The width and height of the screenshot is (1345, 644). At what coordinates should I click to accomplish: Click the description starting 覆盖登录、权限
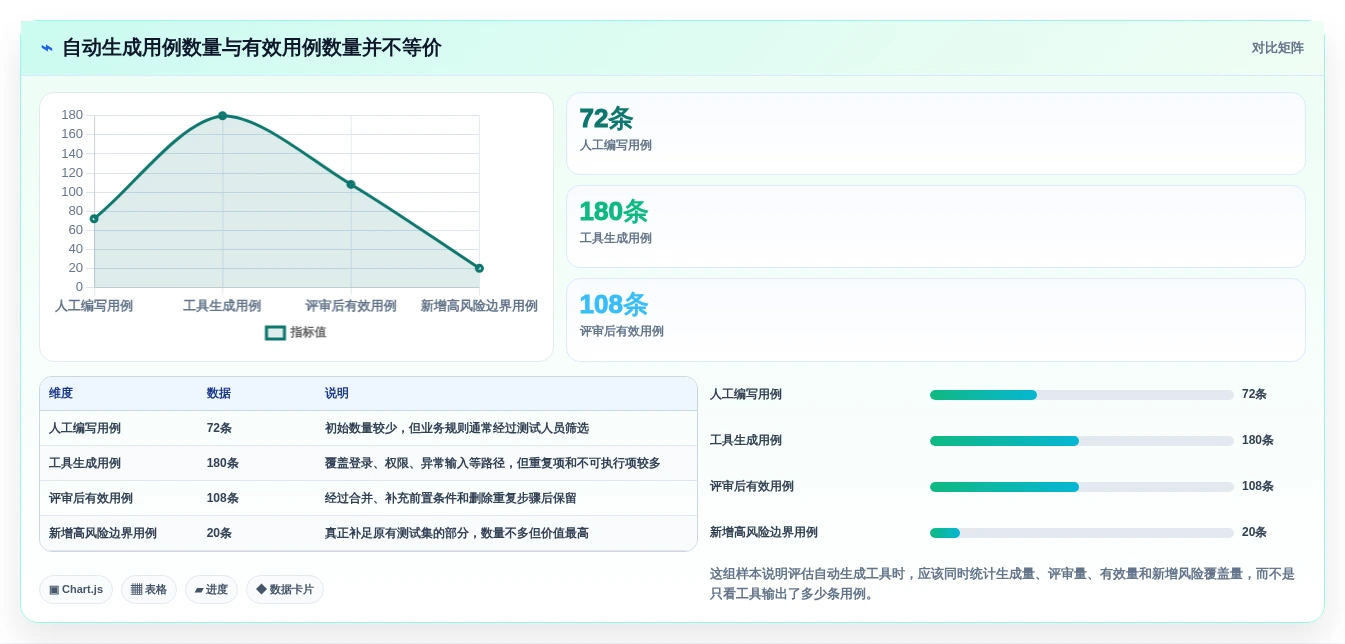493,463
